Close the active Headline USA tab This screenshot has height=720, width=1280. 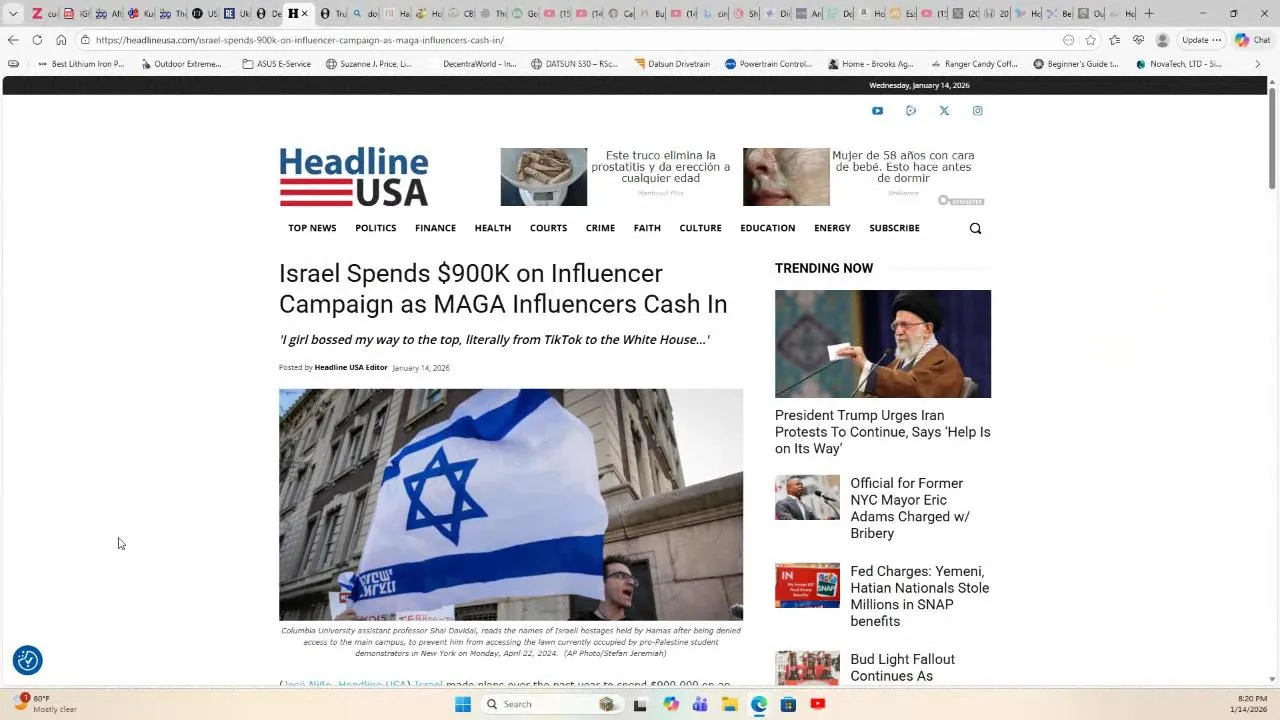(x=305, y=13)
